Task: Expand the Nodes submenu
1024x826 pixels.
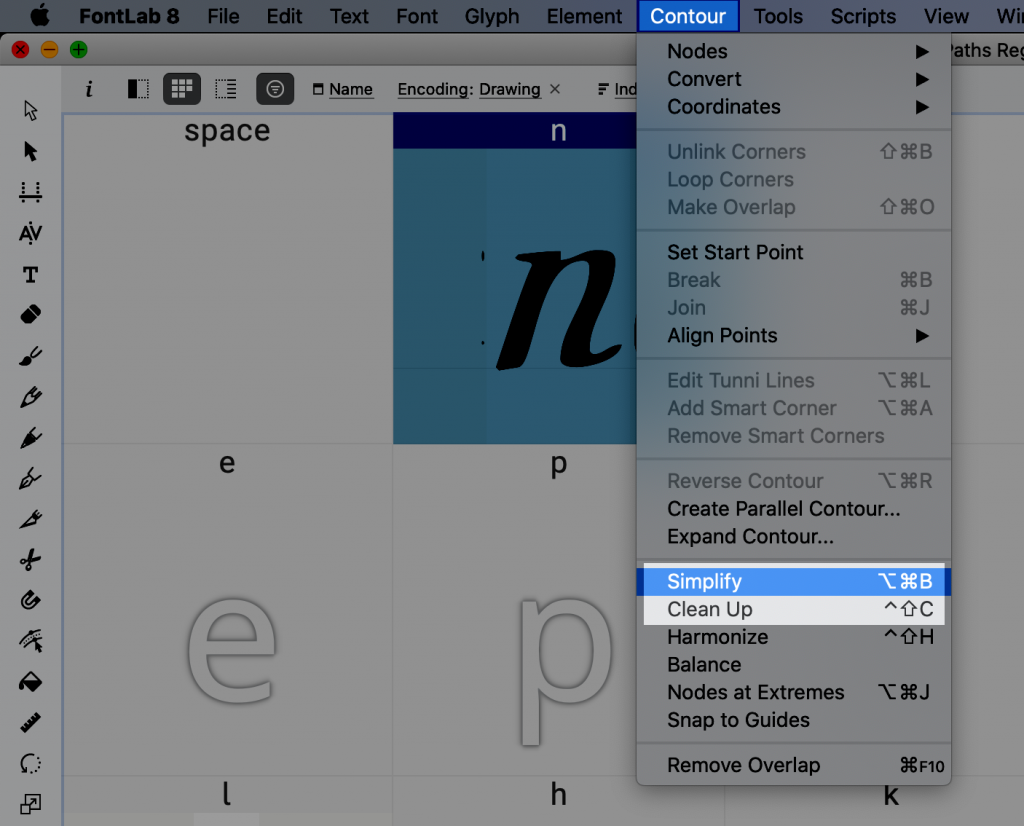Action: 793,51
